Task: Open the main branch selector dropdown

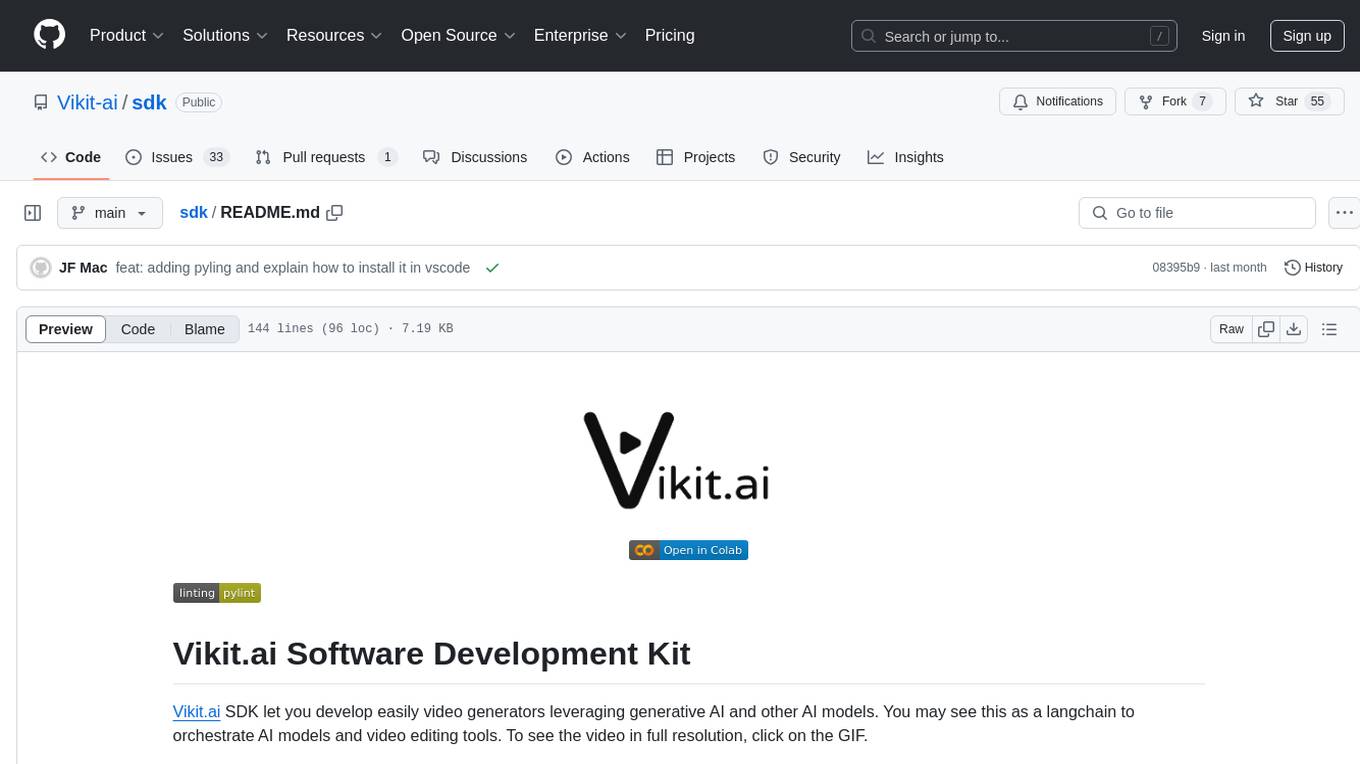Action: point(110,213)
